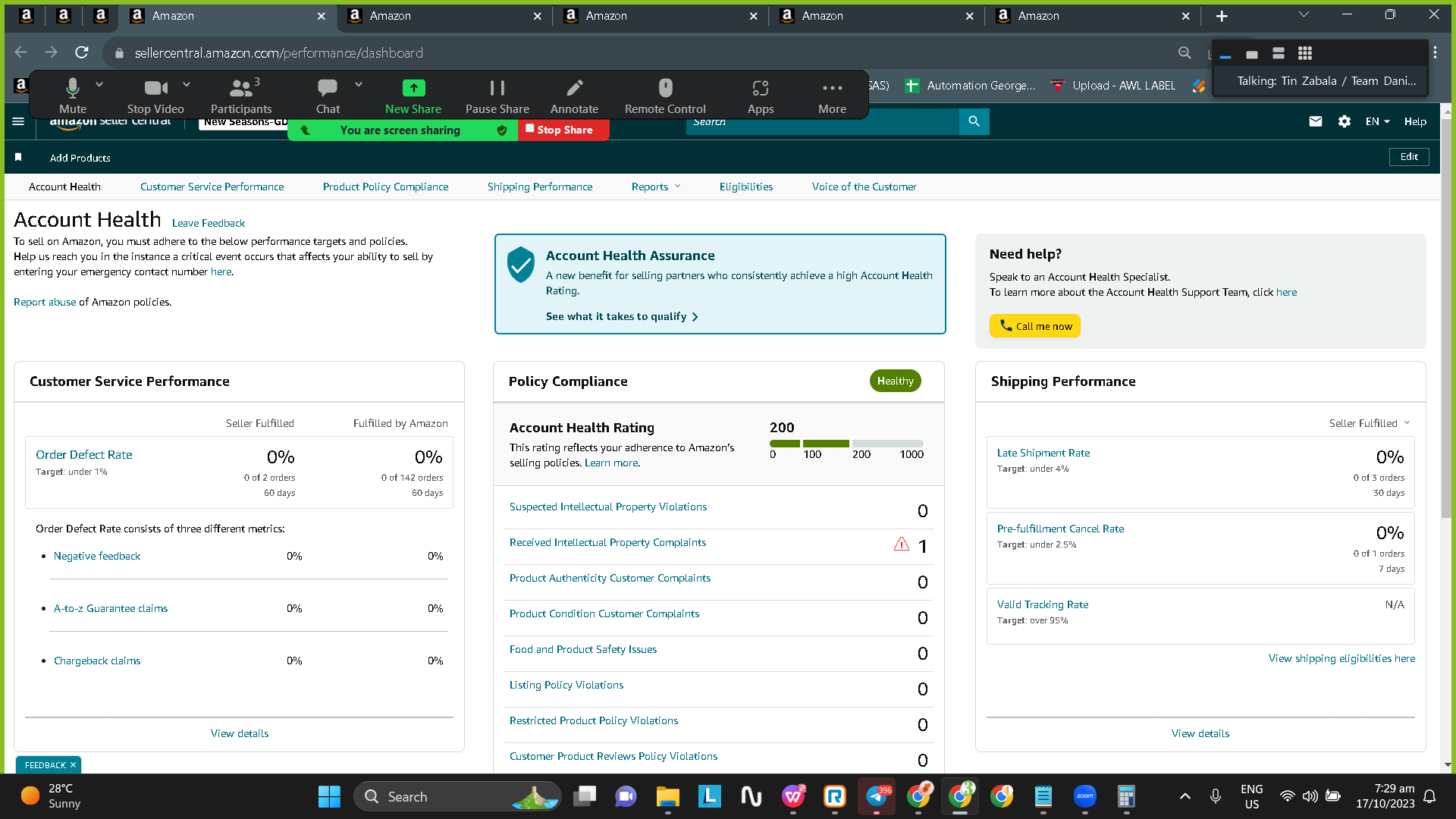Screen dimensions: 1456x819
Task: Open Zoom Apps
Action: (761, 96)
